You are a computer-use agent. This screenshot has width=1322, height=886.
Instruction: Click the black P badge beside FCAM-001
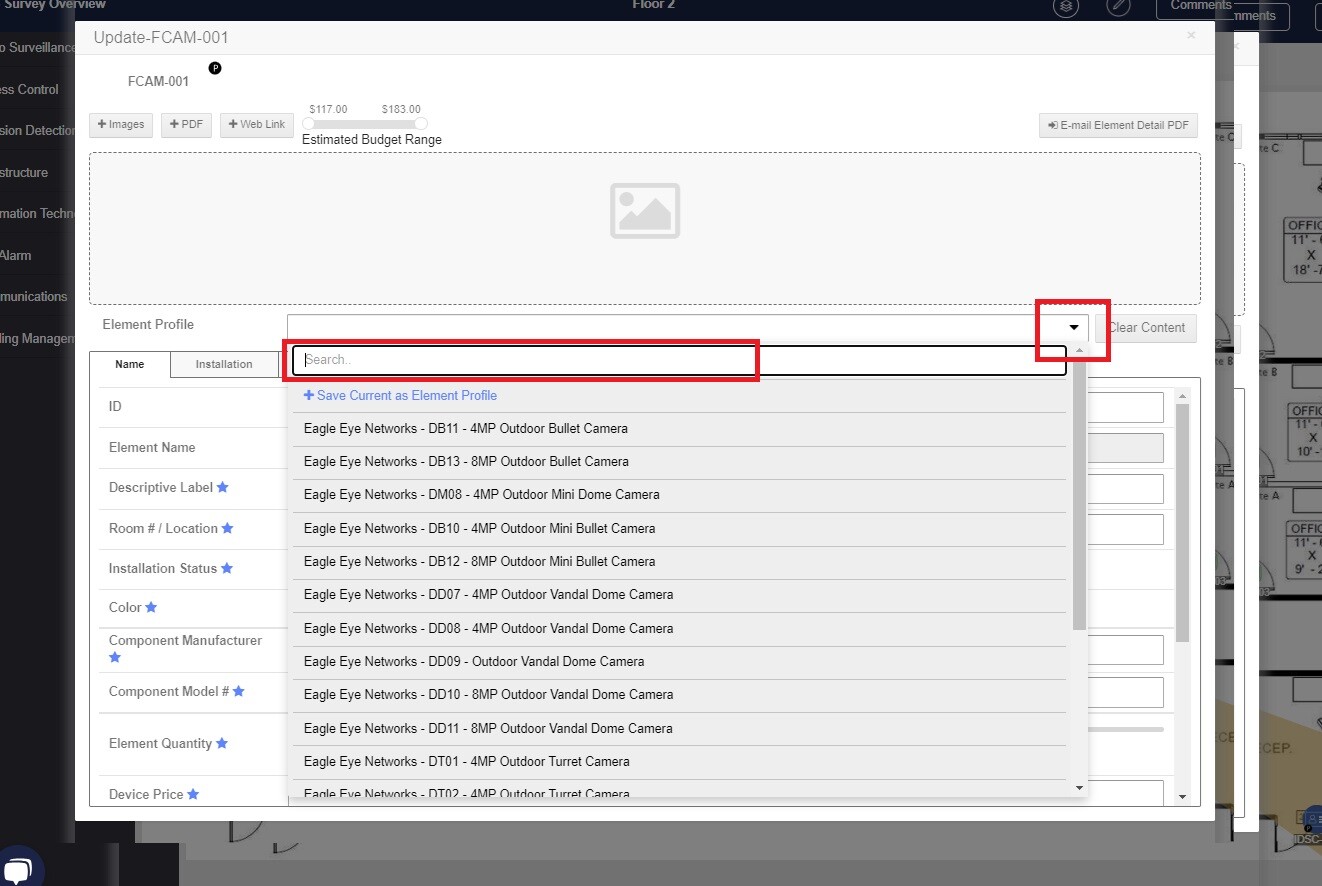215,68
